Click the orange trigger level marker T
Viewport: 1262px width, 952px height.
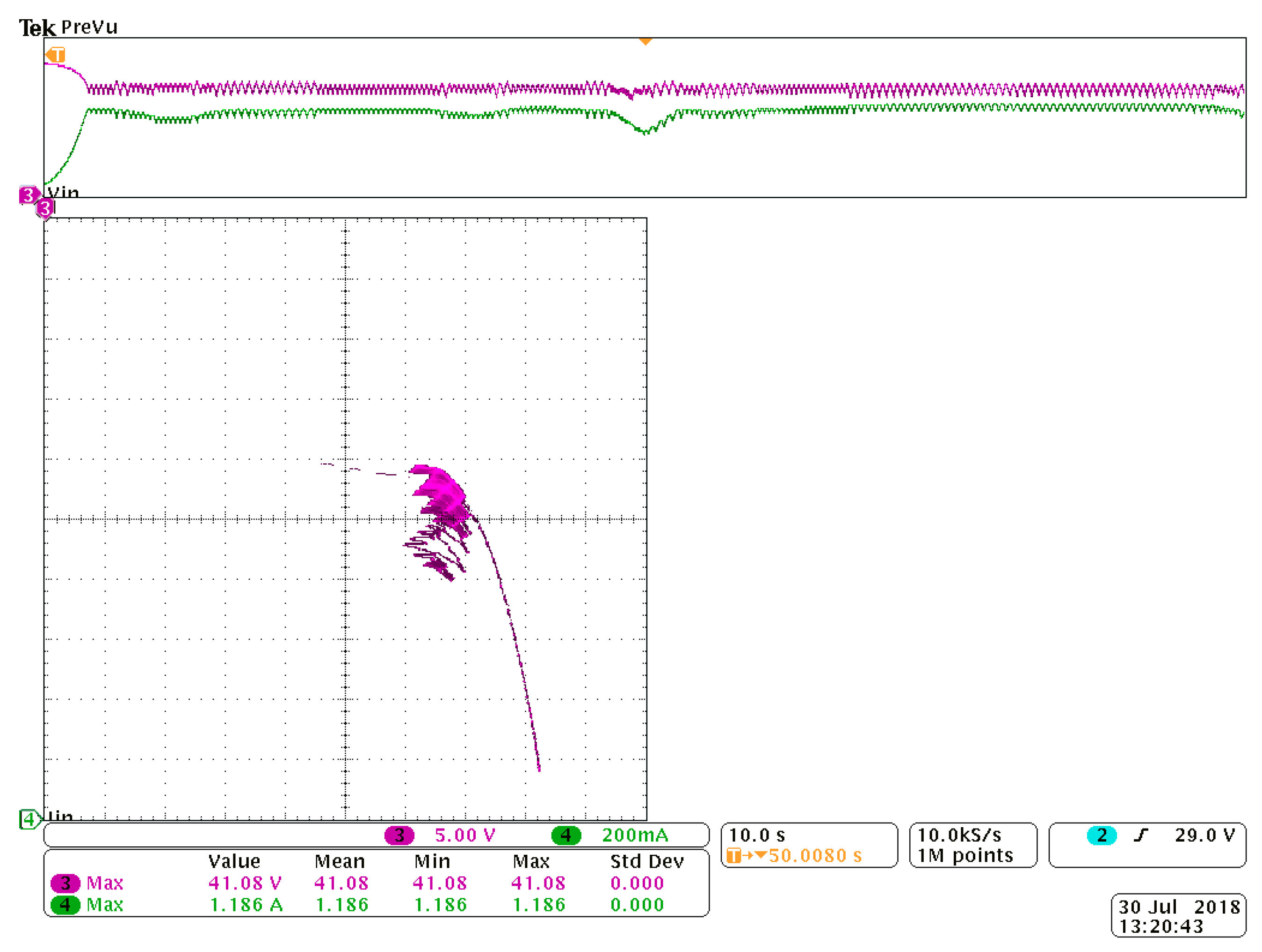56,55
